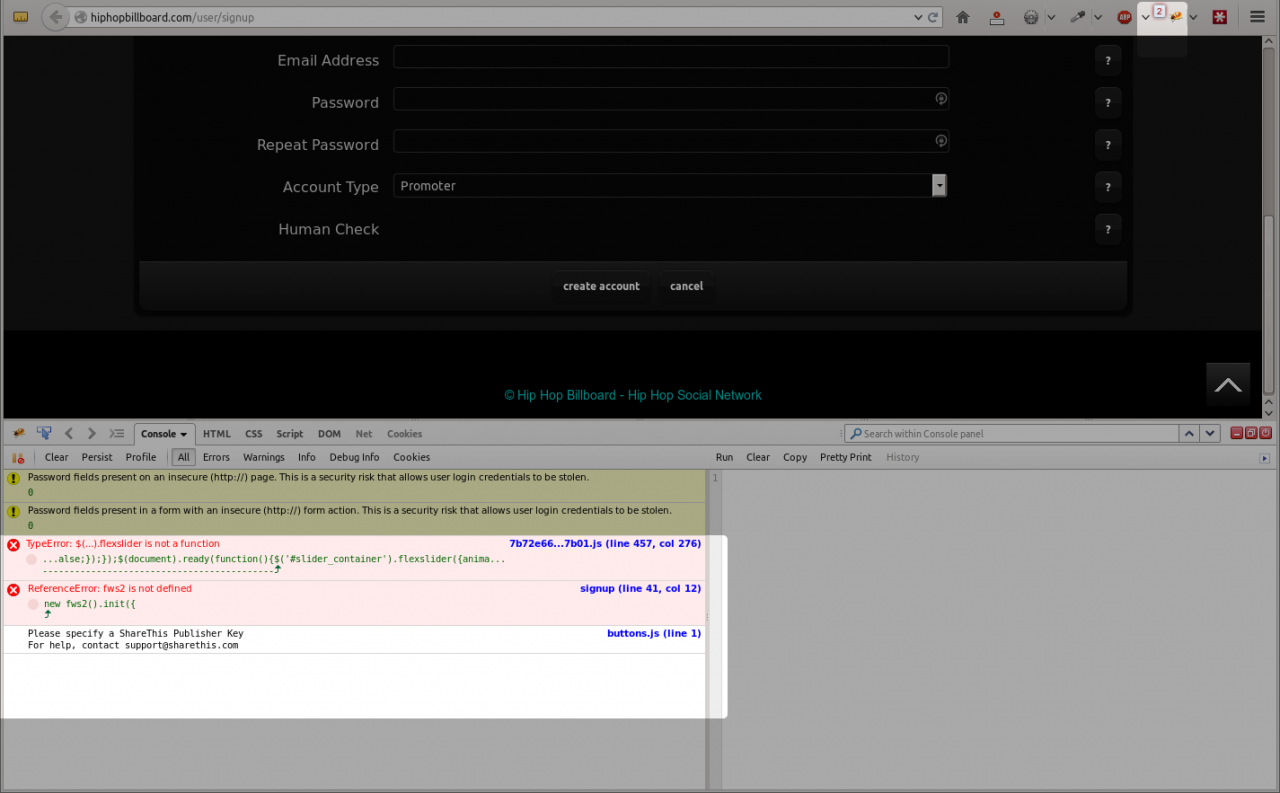Screen dimensions: 1280x793
Task: Filter the console to Errors only
Action: click(x=216, y=457)
